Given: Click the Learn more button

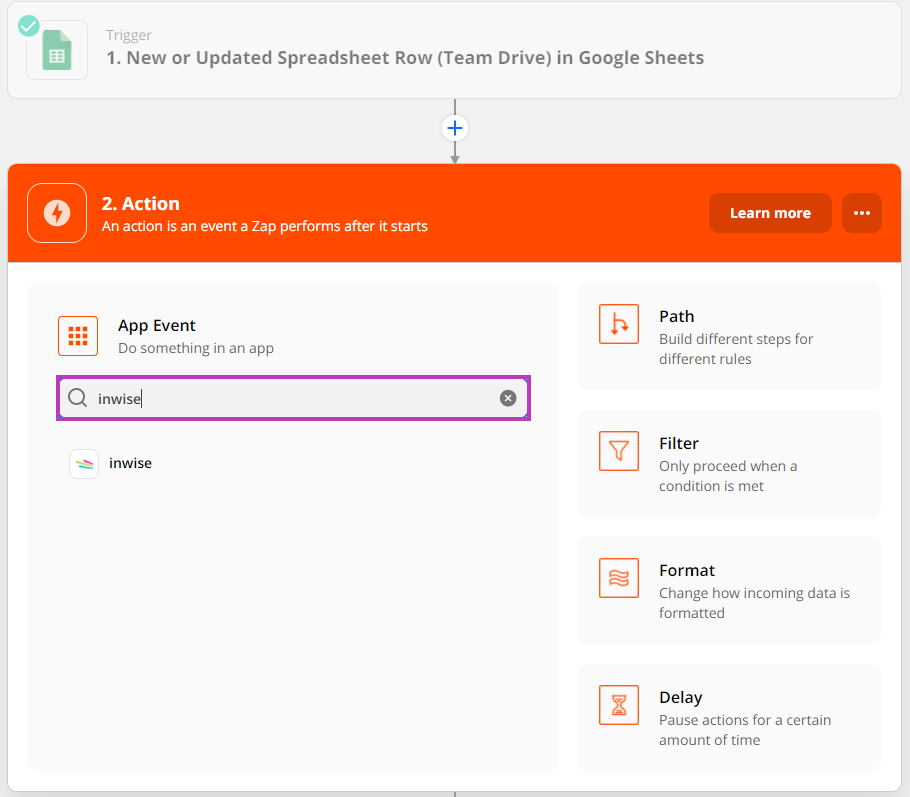Looking at the screenshot, I should (x=770, y=213).
